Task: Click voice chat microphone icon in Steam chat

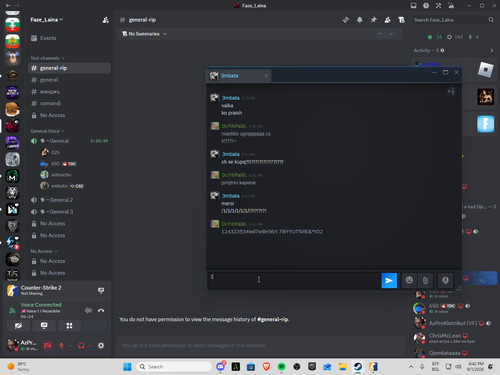Action: [445, 280]
